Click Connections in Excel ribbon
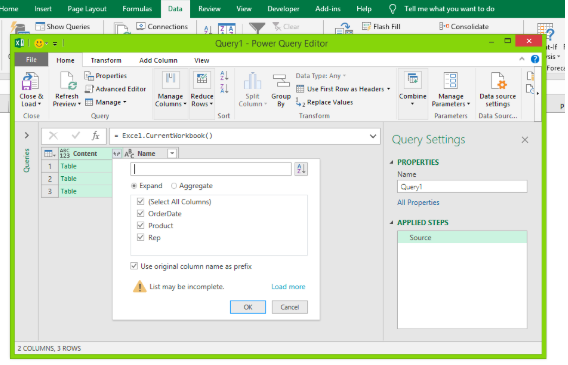 162,26
